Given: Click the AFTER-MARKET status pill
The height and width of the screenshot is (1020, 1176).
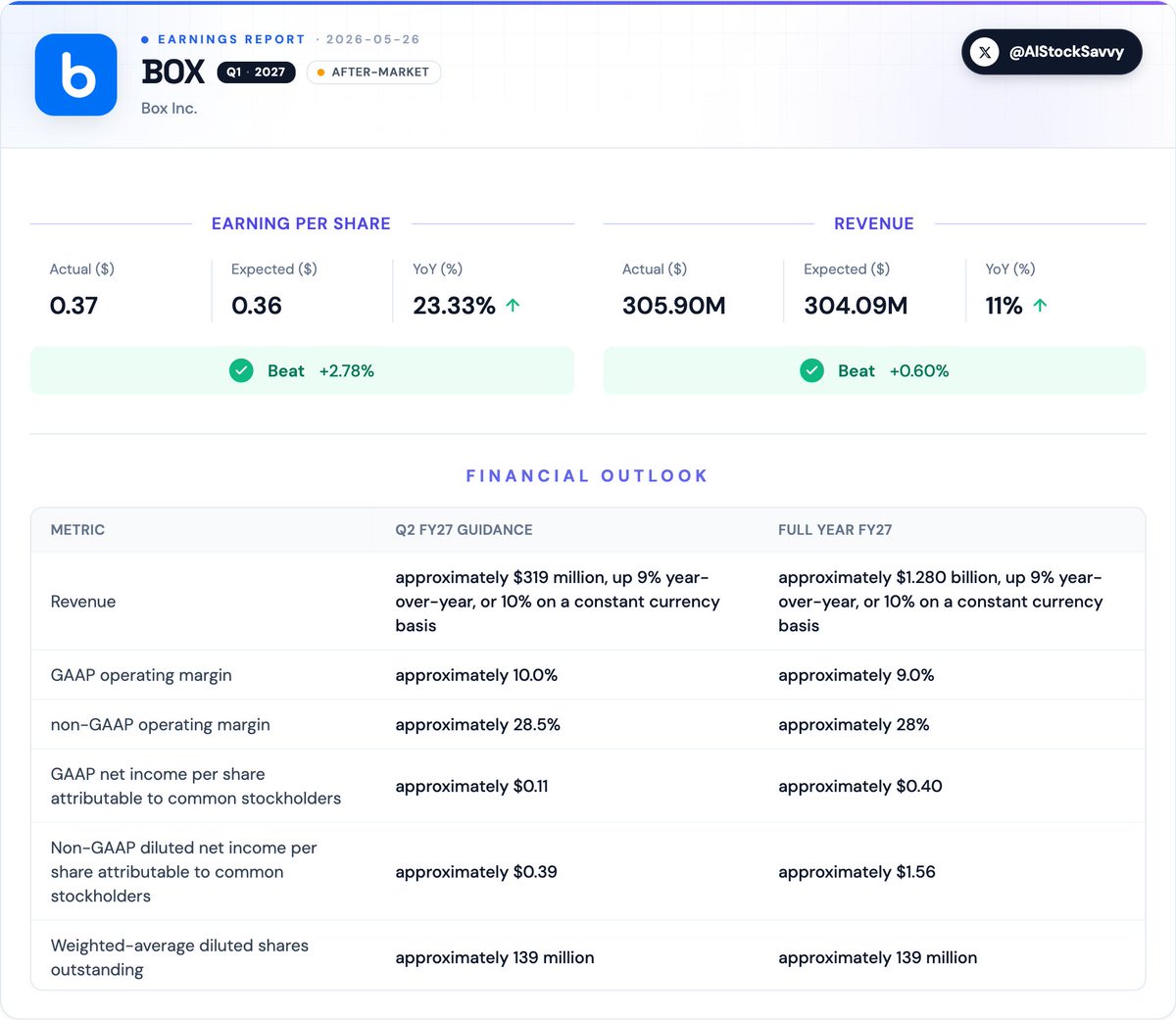Looking at the screenshot, I should (373, 73).
